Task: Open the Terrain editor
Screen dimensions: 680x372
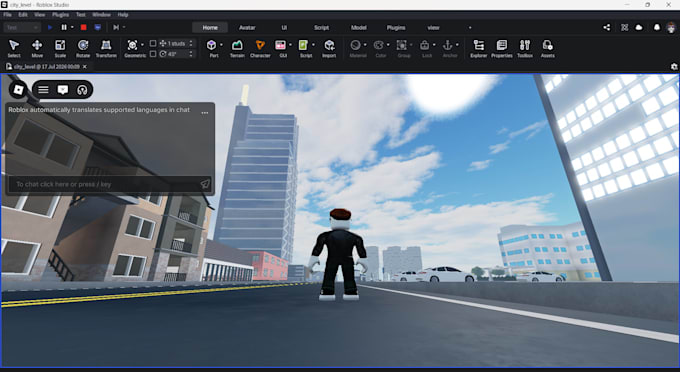Action: 237,48
